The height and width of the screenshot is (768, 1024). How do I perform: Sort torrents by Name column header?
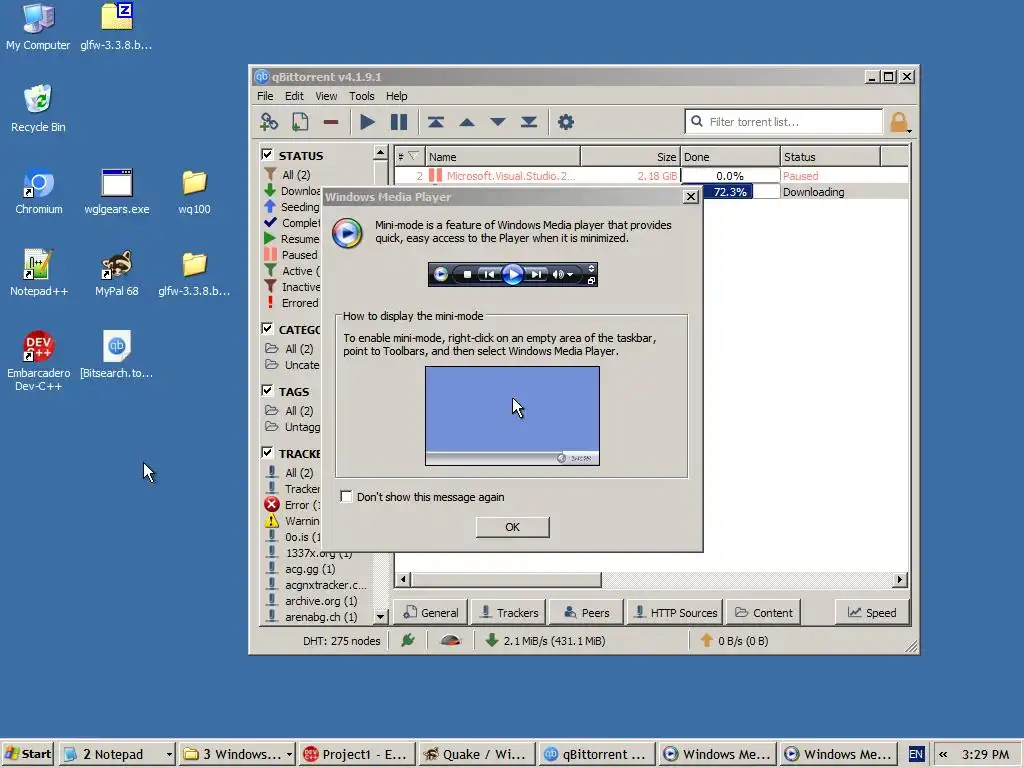click(x=503, y=157)
